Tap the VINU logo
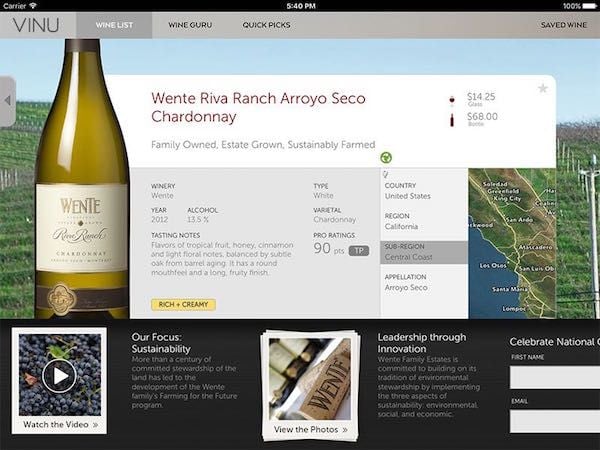The height and width of the screenshot is (450, 600). [35, 25]
